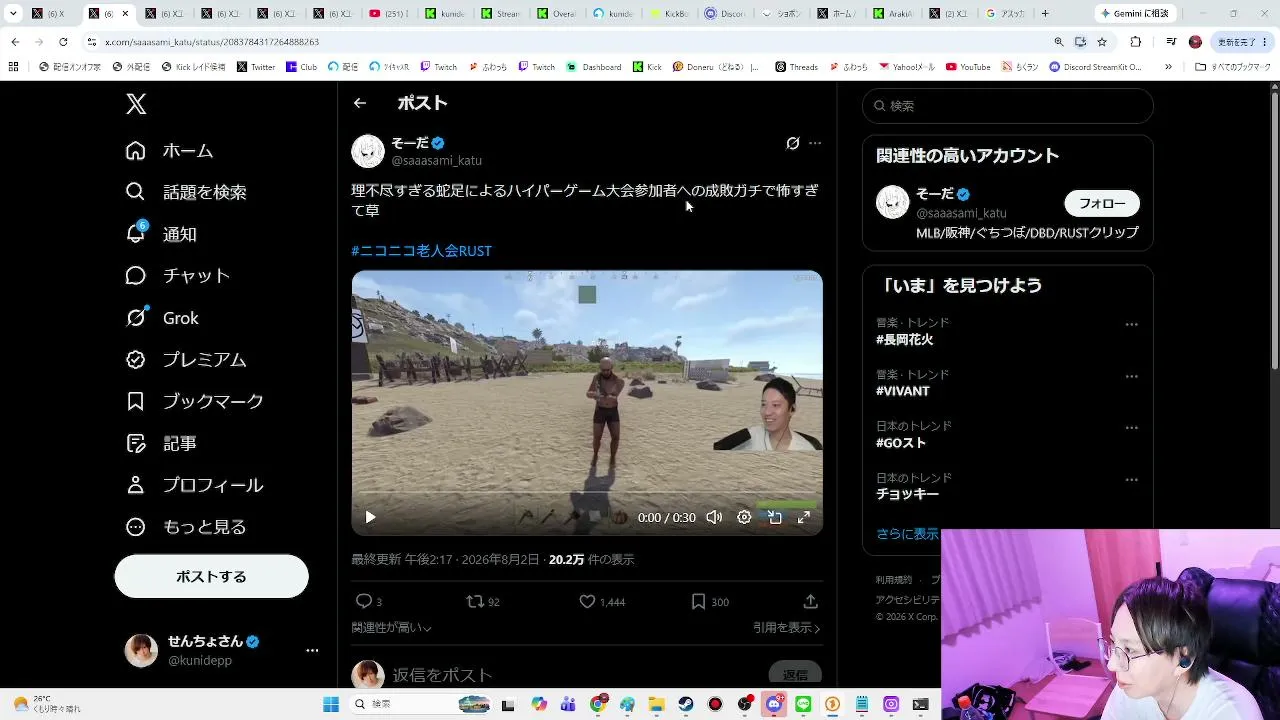Open the Windows Start menu
The image size is (1280, 720).
331,704
